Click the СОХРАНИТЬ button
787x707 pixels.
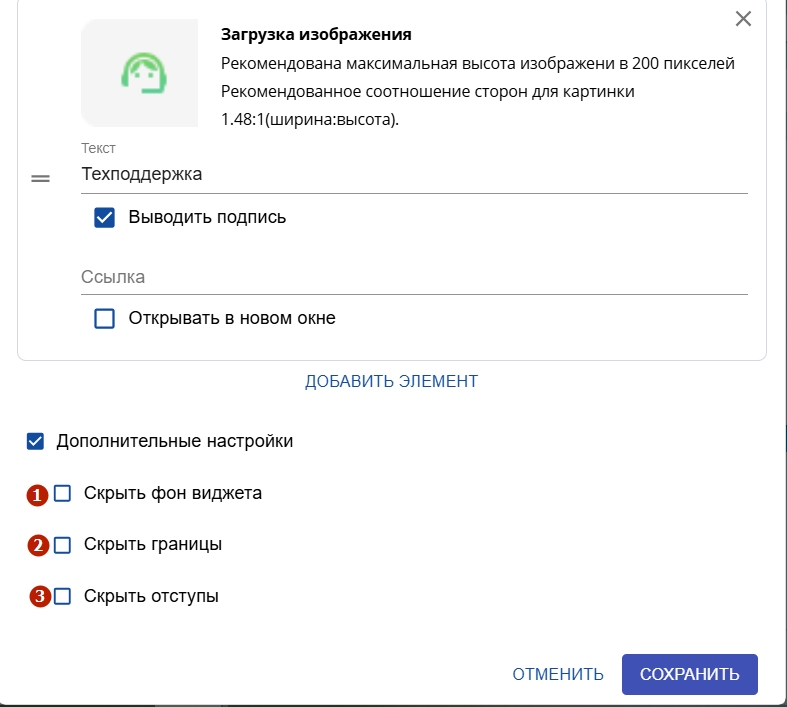690,674
